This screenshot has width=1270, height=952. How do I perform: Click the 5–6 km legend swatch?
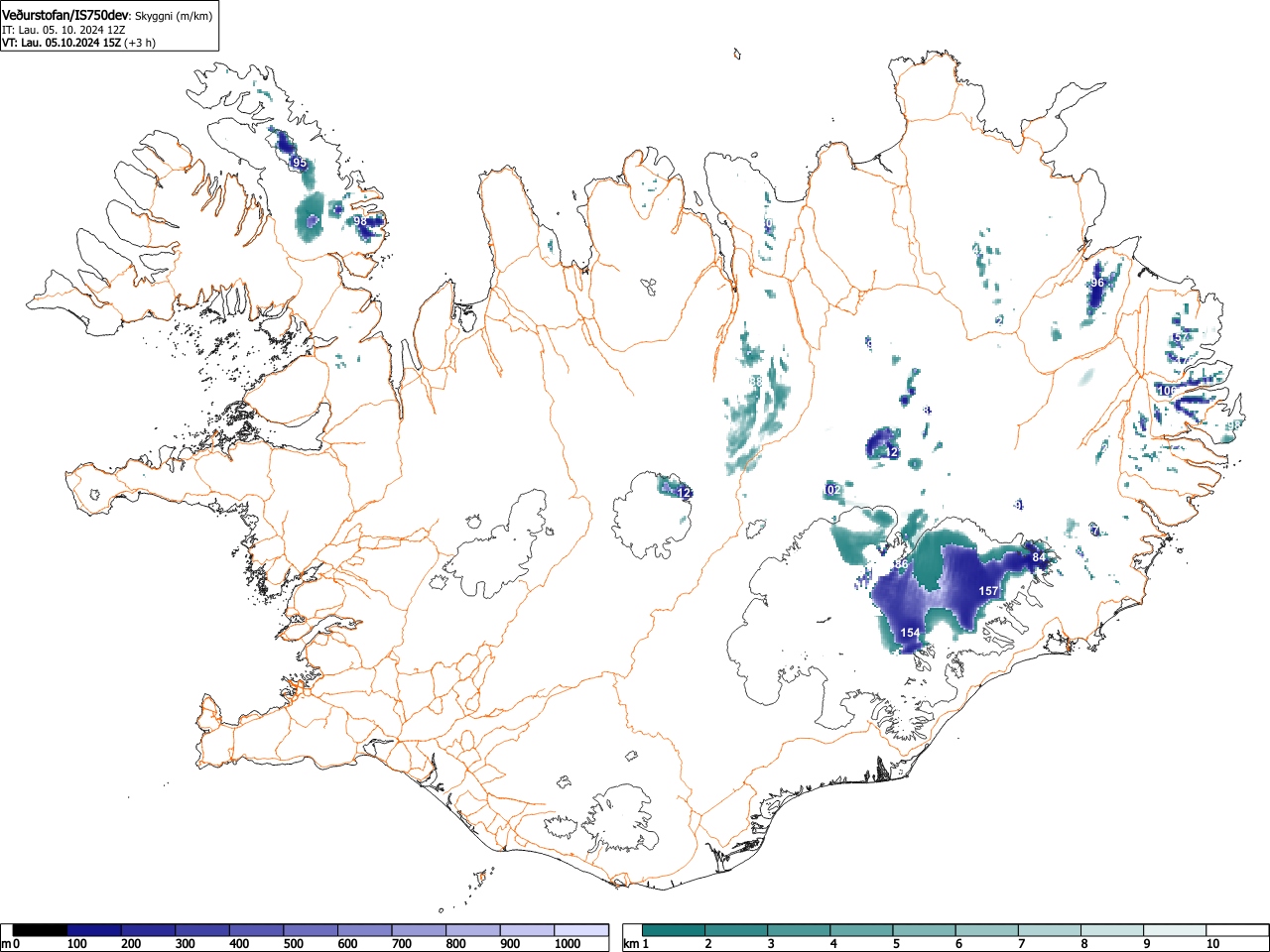pos(925,930)
